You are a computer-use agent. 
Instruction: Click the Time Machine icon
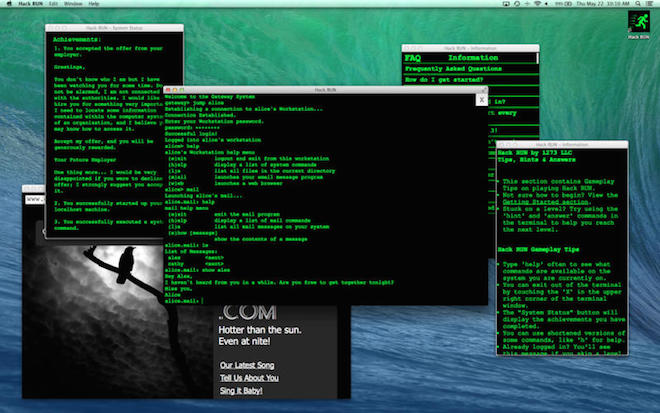[x=517, y=4]
